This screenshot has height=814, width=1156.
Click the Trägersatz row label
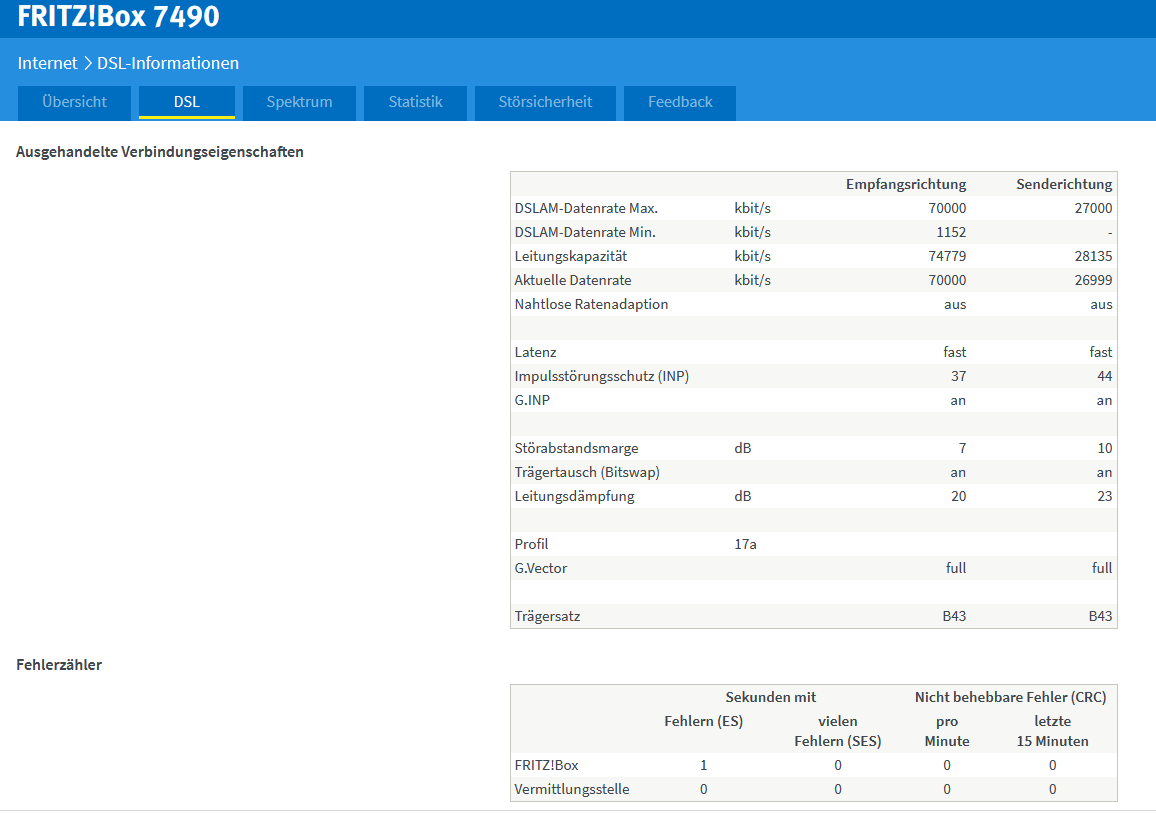coord(547,616)
